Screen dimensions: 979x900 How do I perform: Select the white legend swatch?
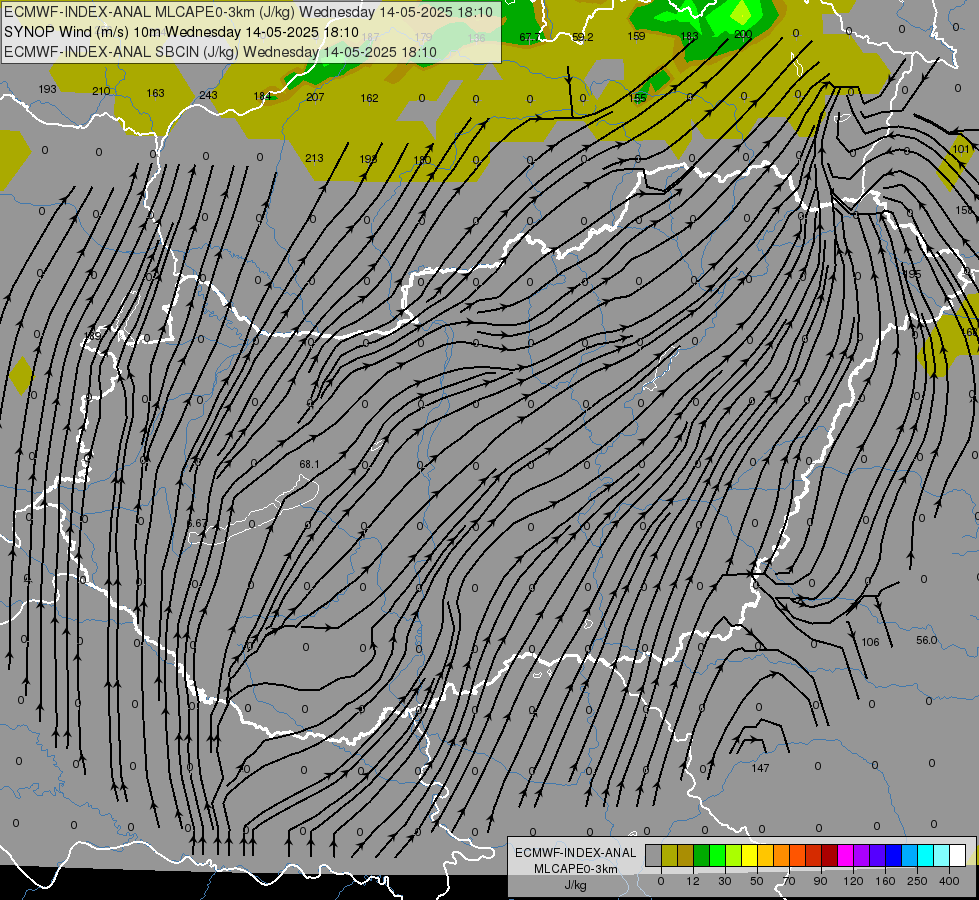click(958, 855)
